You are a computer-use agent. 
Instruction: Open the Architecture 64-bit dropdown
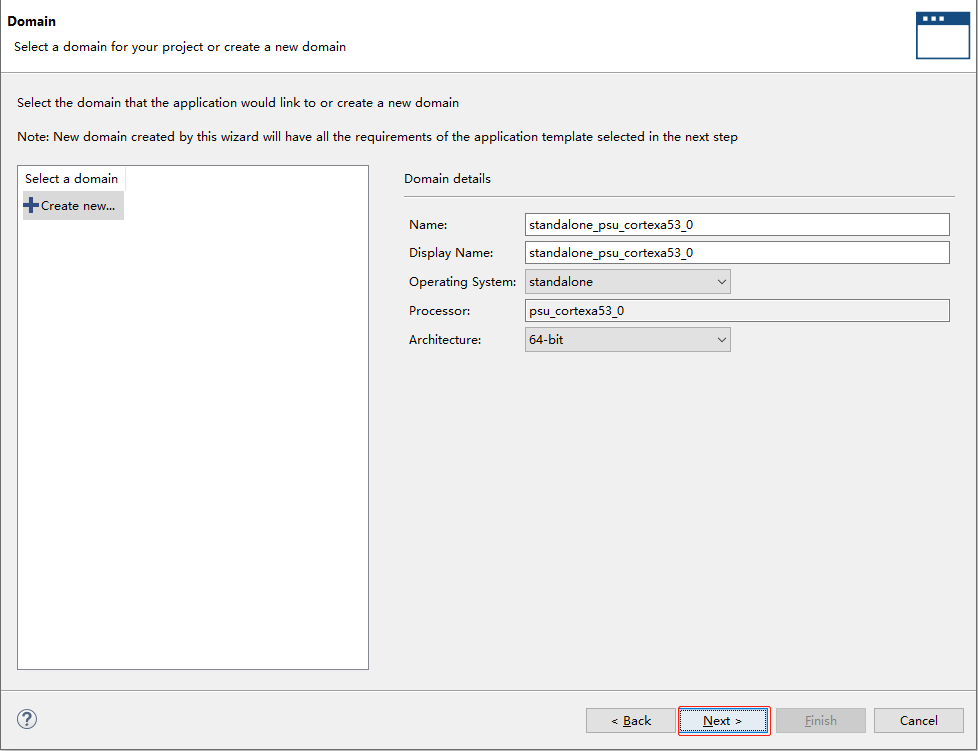[627, 339]
